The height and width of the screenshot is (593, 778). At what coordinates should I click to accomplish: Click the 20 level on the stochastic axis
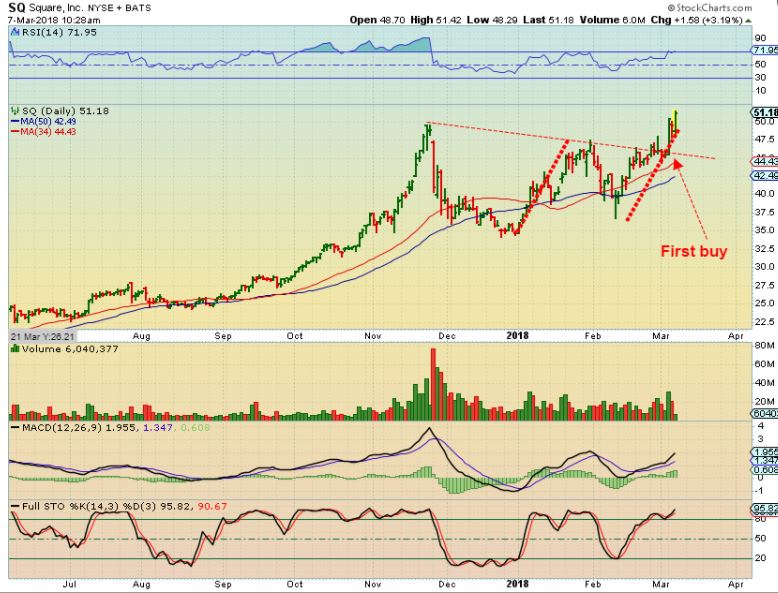[760, 558]
